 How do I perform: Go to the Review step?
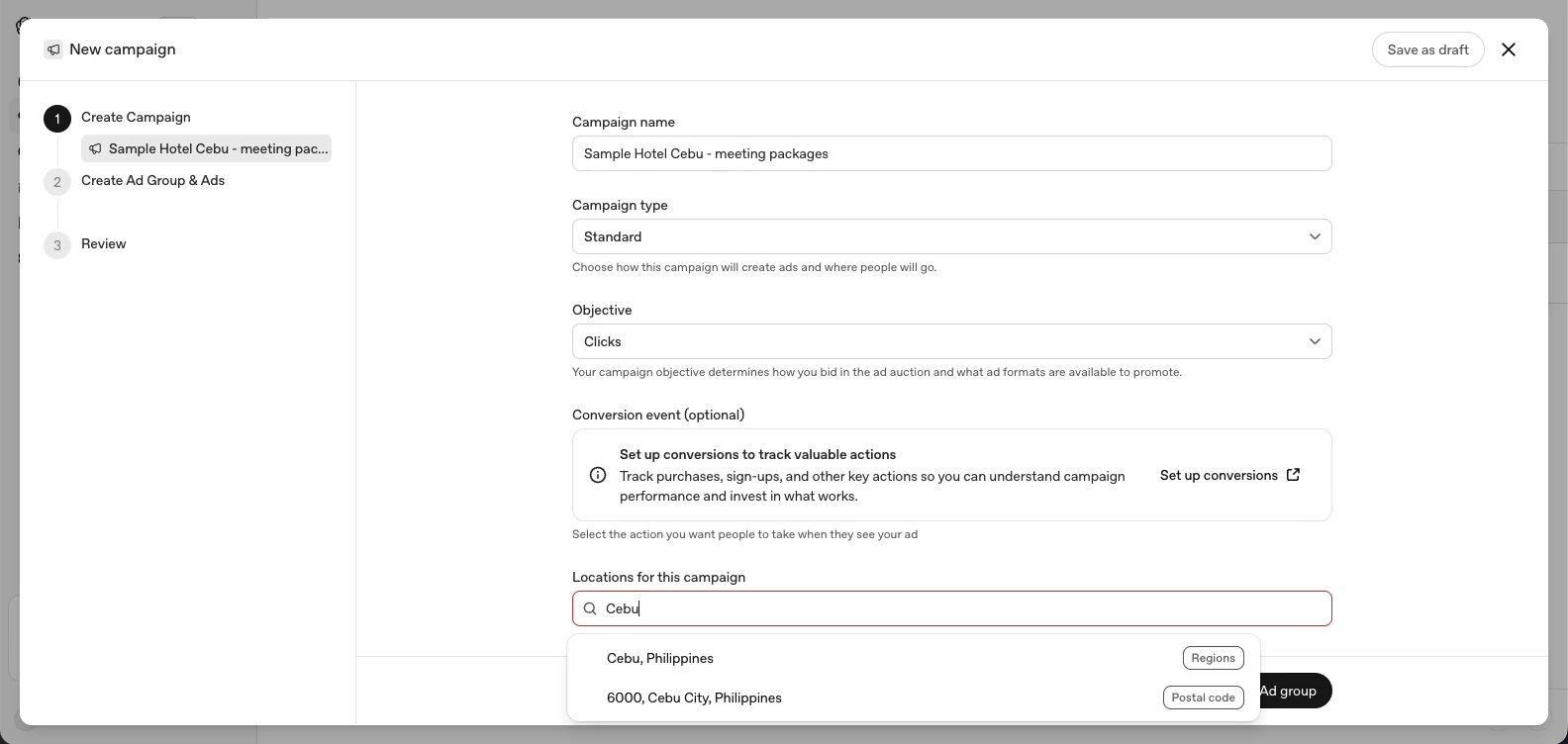(x=103, y=243)
